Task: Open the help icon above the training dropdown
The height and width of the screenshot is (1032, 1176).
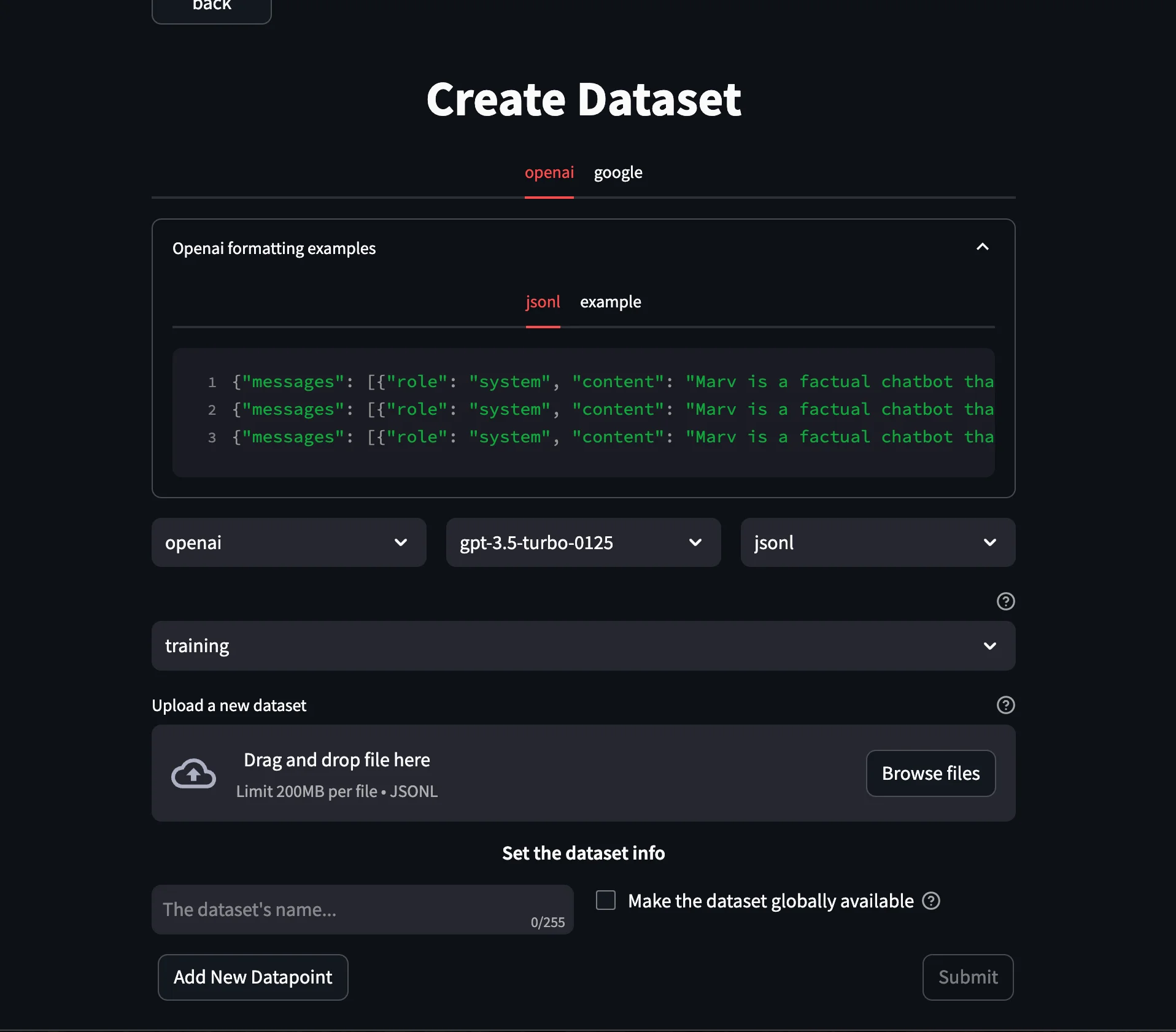Action: [x=1005, y=601]
